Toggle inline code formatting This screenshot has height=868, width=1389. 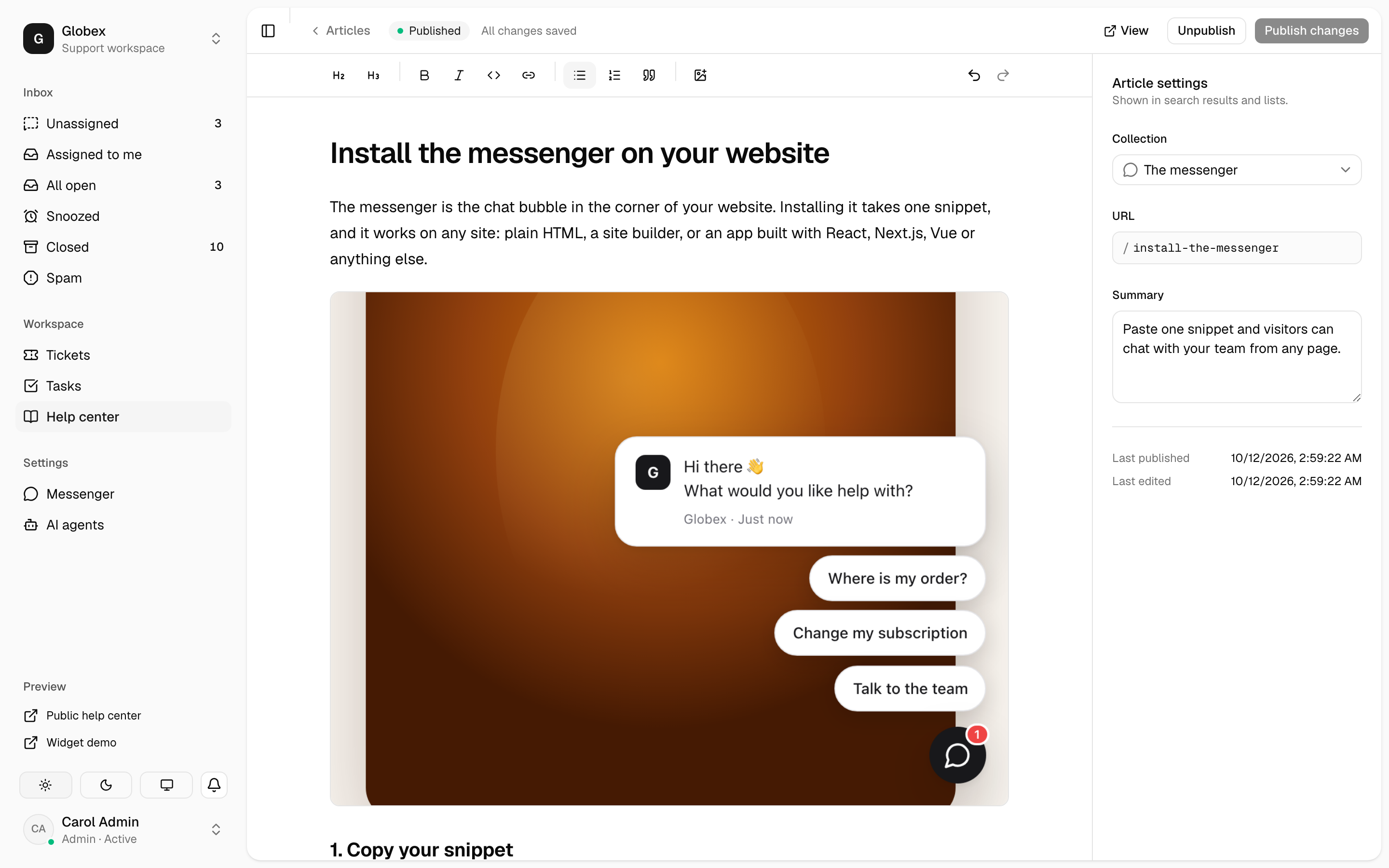click(x=493, y=75)
